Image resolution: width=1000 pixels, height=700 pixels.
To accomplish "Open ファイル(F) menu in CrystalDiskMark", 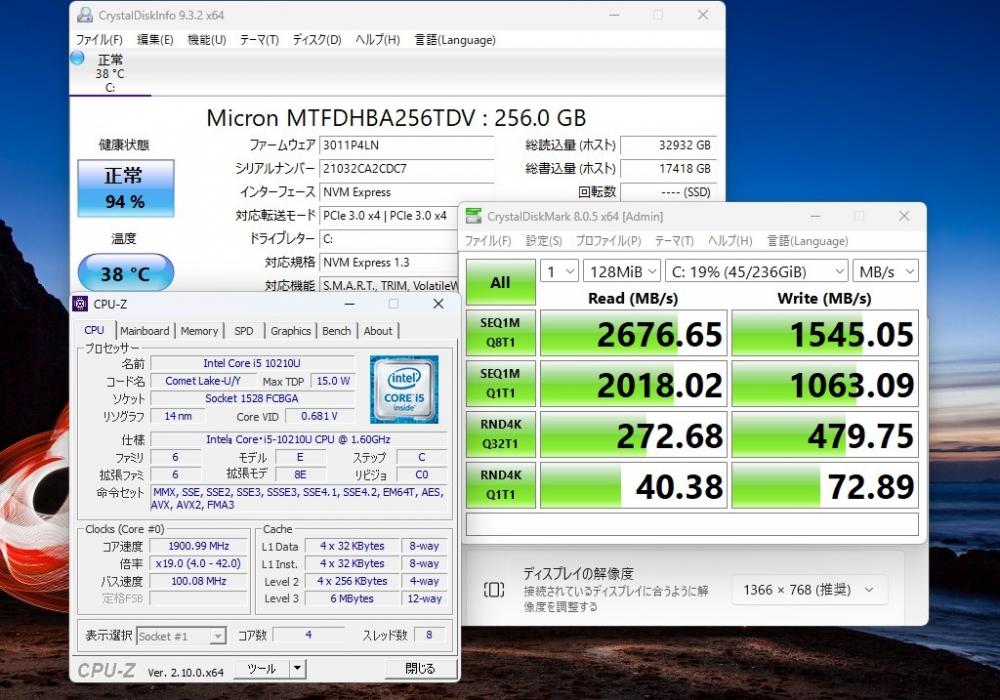I will pyautogui.click(x=488, y=241).
